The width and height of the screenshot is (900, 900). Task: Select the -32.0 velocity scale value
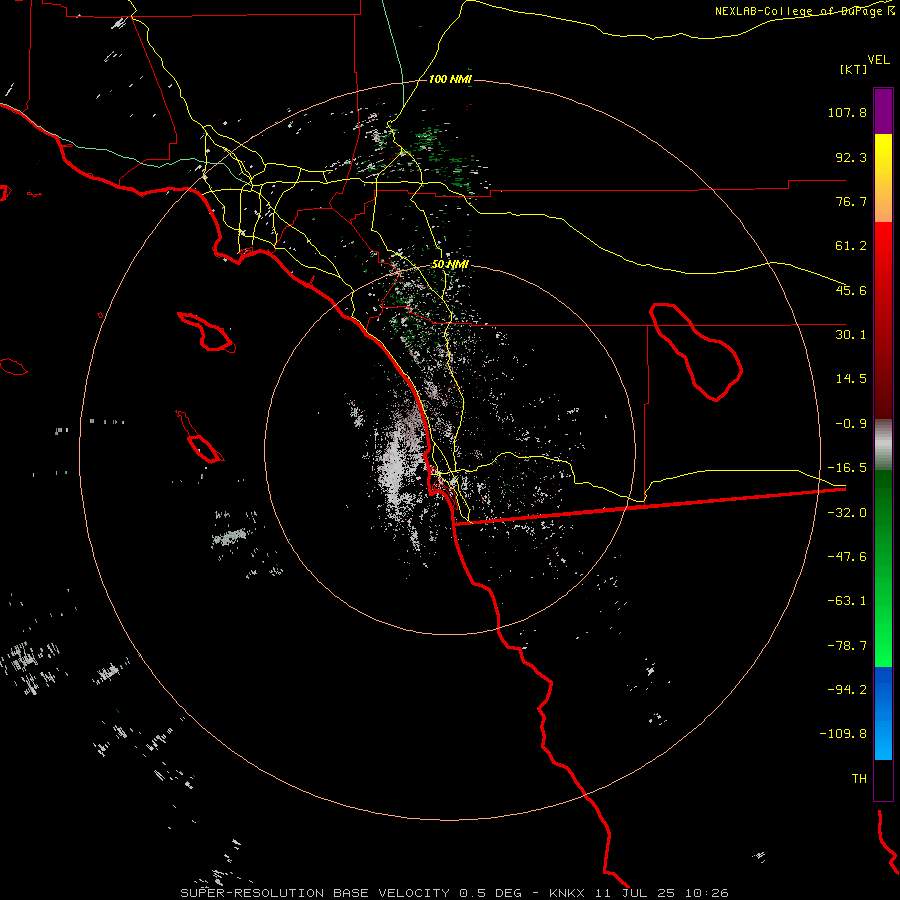coord(847,513)
